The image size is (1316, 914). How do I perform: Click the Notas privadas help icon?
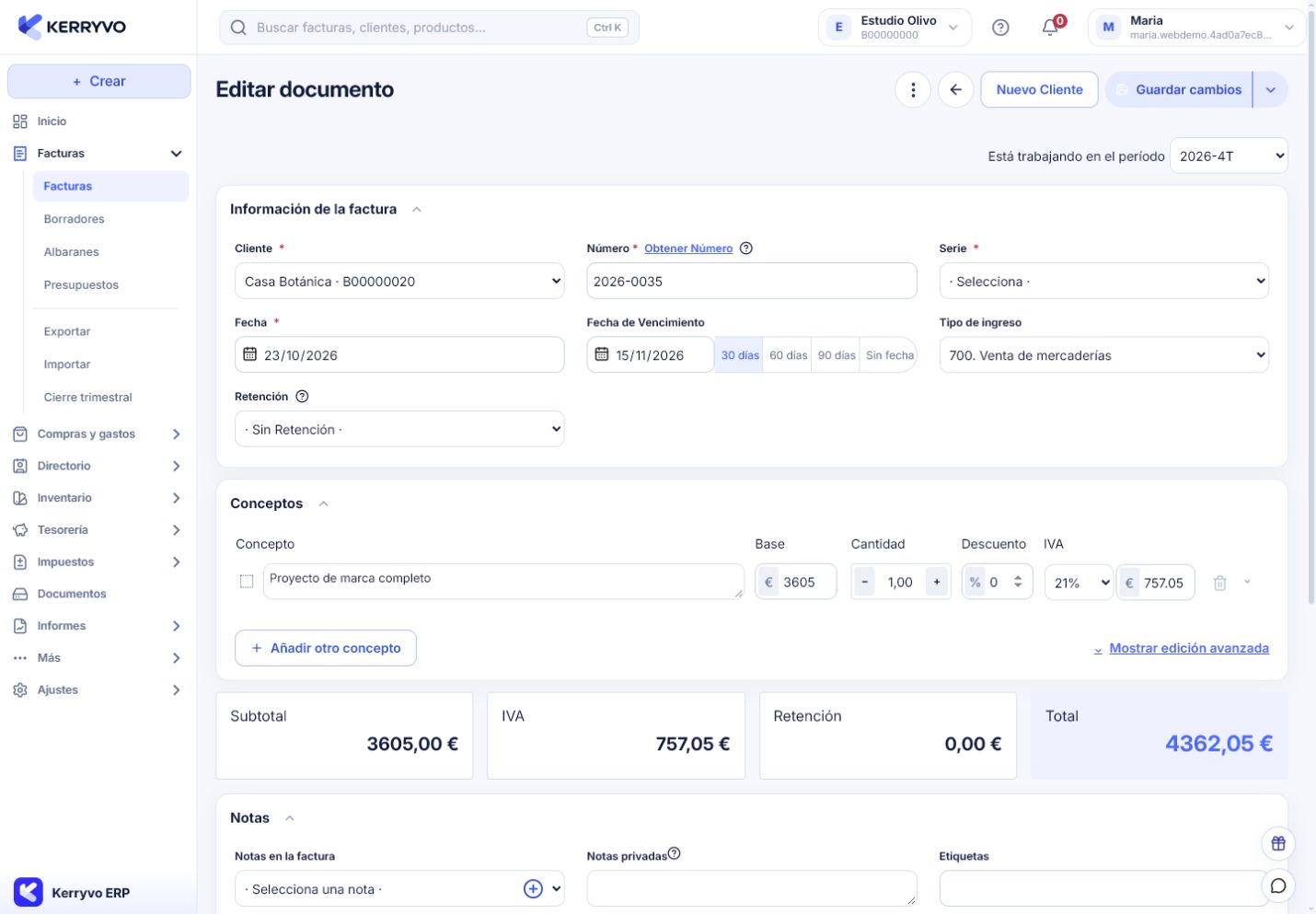pyautogui.click(x=675, y=854)
